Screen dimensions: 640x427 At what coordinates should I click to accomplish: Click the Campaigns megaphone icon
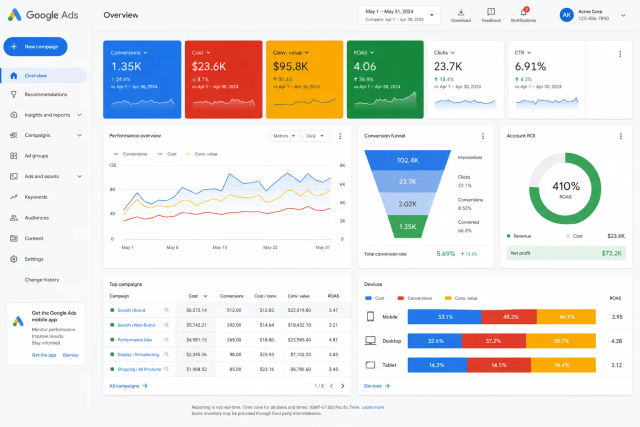pyautogui.click(x=13, y=135)
